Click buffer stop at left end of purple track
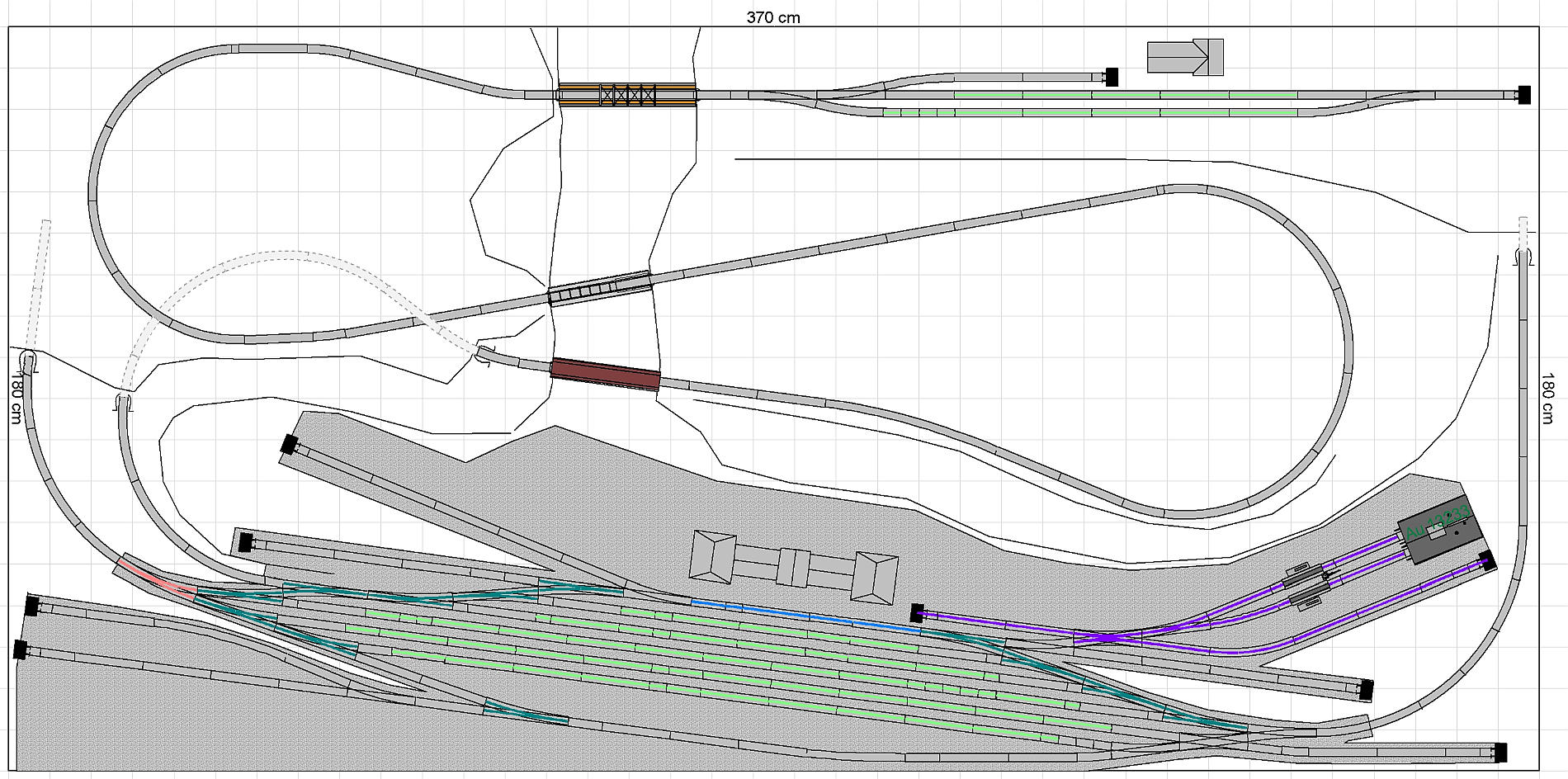The height and width of the screenshot is (779, 1568). pos(917,612)
